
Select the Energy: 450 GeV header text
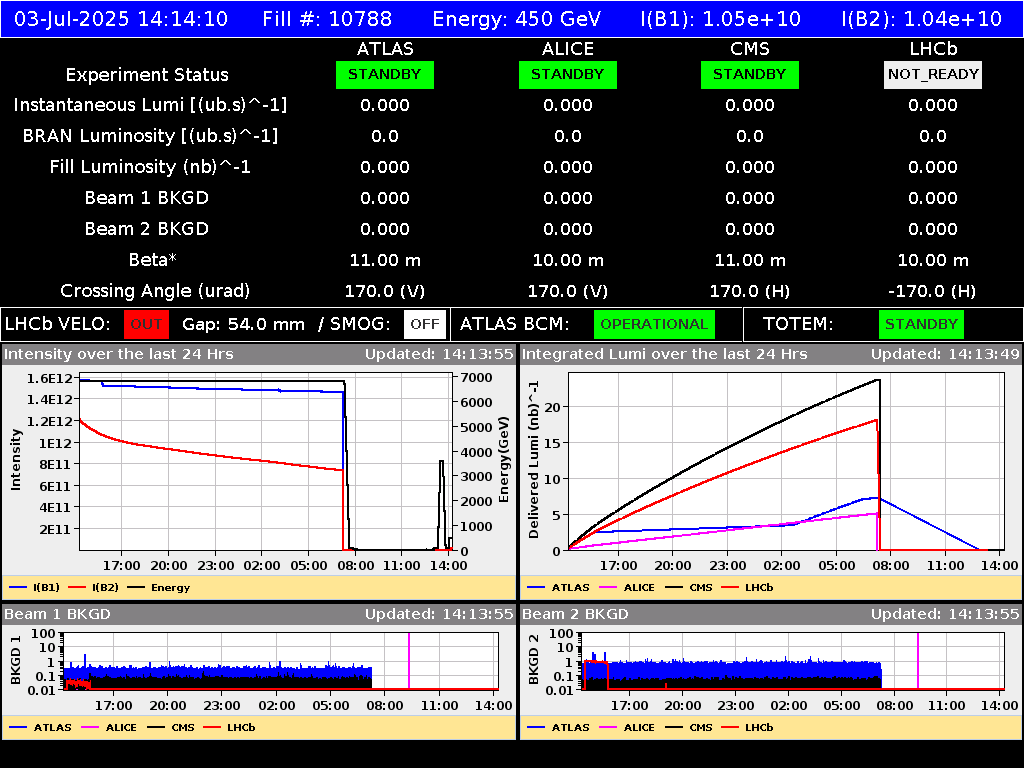517,18
